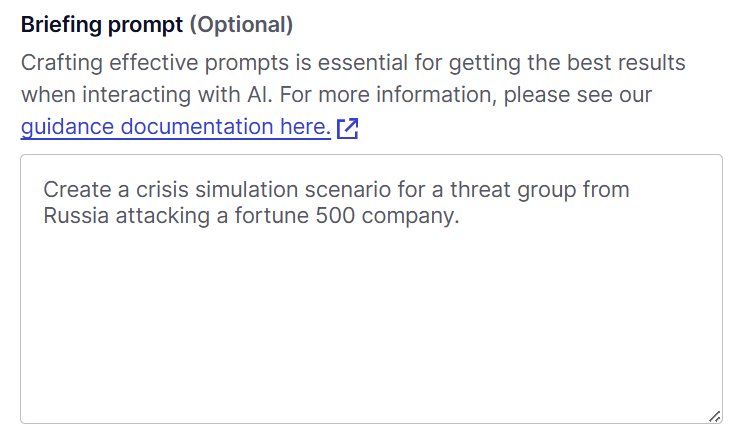Click the Briefing prompt label
This screenshot has height=439, width=745.
(102, 25)
